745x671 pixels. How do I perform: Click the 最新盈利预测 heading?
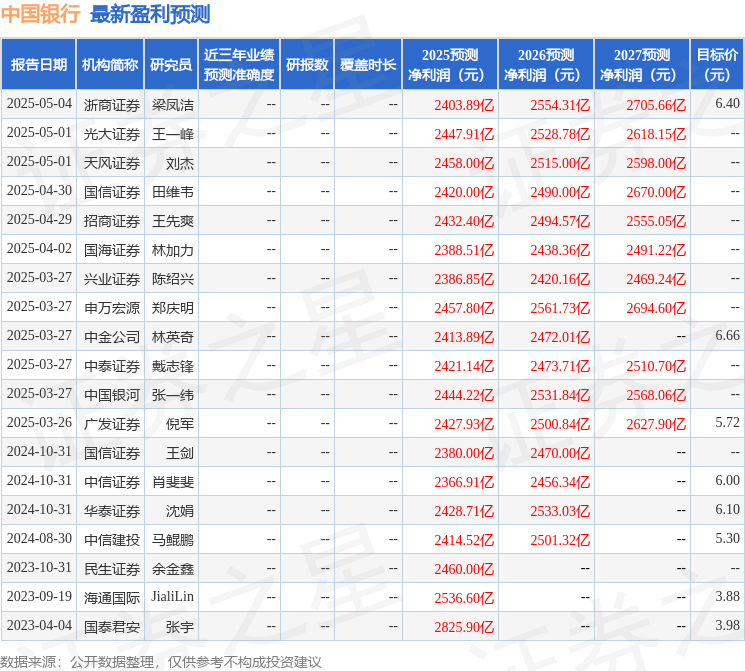click(150, 14)
